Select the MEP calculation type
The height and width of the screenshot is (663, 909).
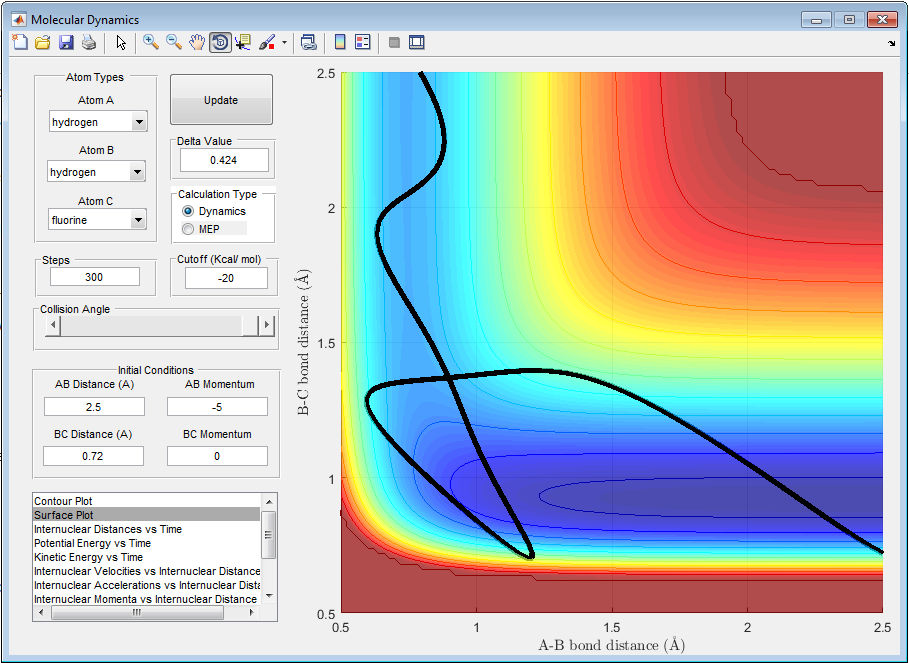[x=188, y=229]
